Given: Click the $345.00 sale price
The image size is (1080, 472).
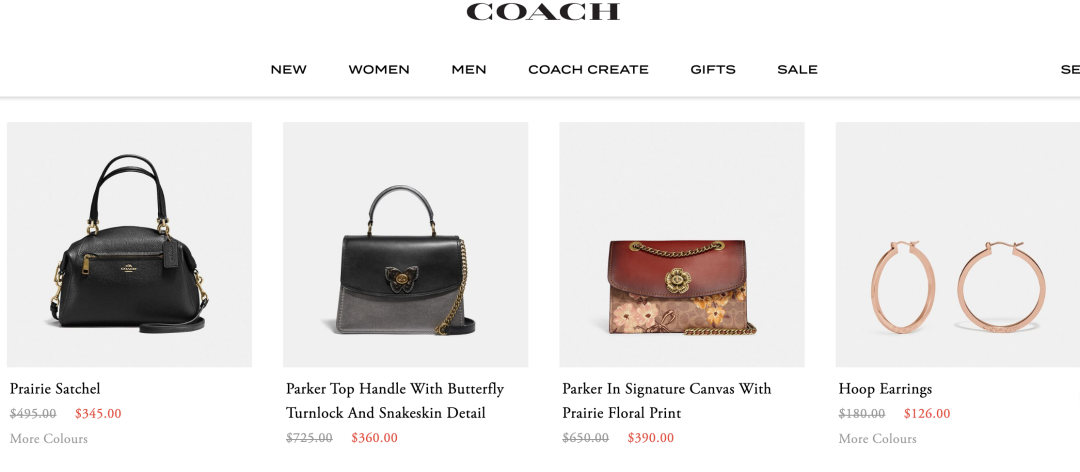Looking at the screenshot, I should 98,414.
